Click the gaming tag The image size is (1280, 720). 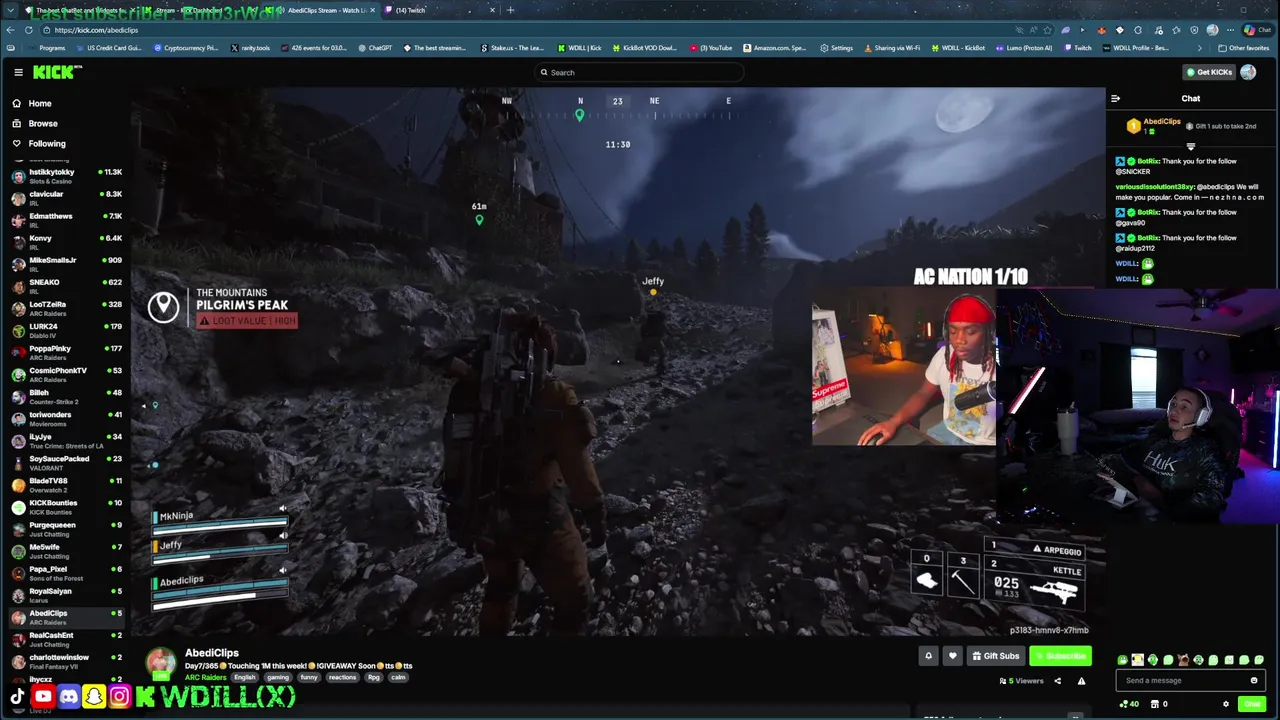(x=278, y=677)
